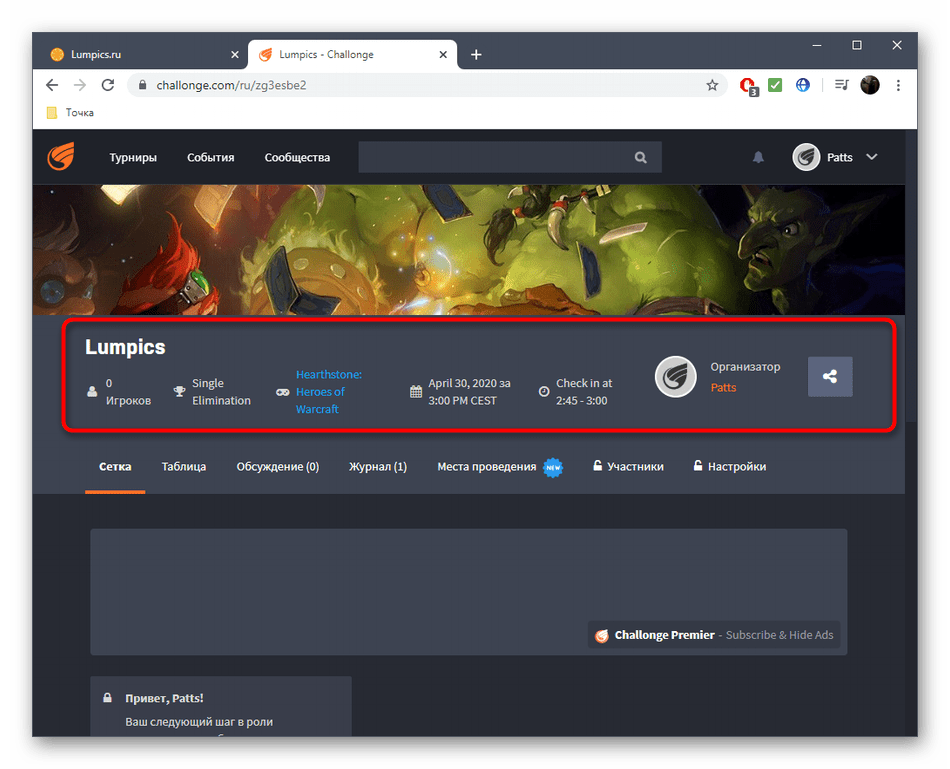Viewport: 950px width, 769px height.
Task: Click the browser forward arrow
Action: click(x=80, y=85)
